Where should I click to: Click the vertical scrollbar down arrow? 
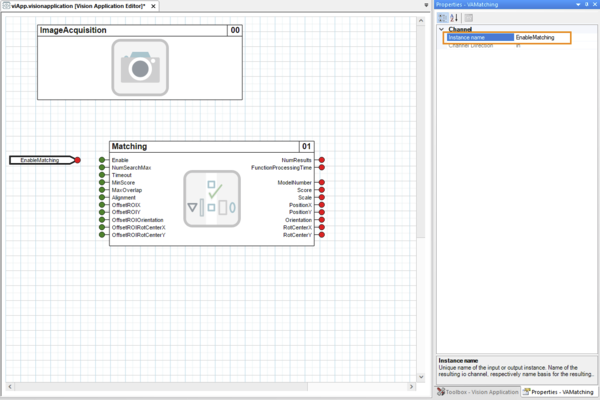coord(421,377)
